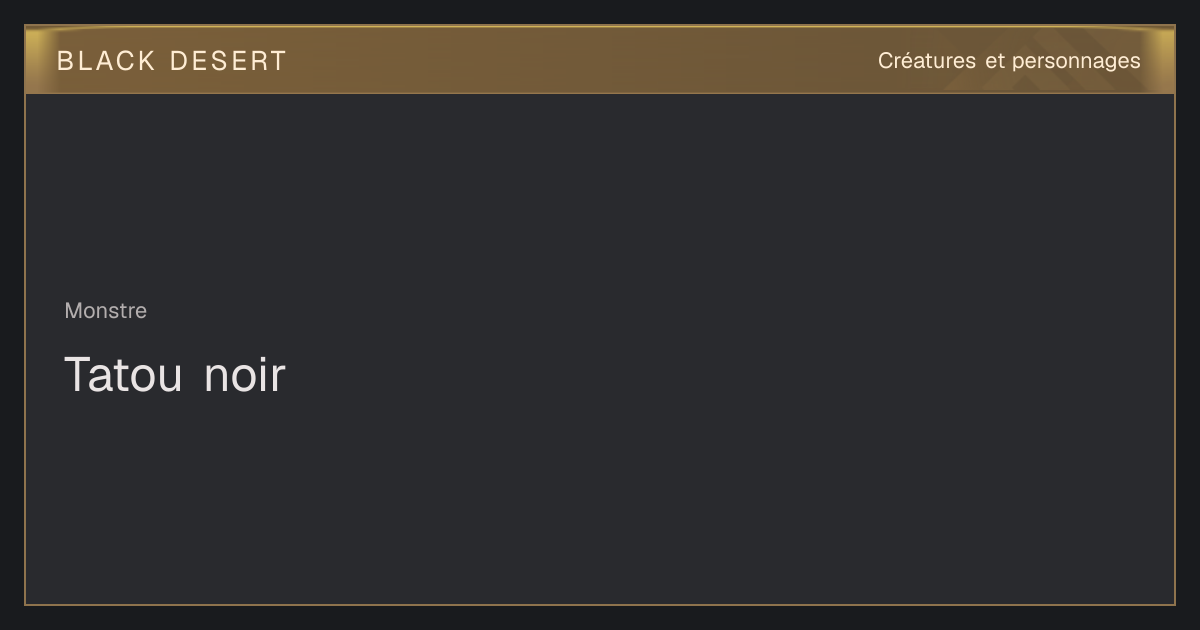1200x630 pixels.
Task: Click the word et in header
Action: point(994,61)
